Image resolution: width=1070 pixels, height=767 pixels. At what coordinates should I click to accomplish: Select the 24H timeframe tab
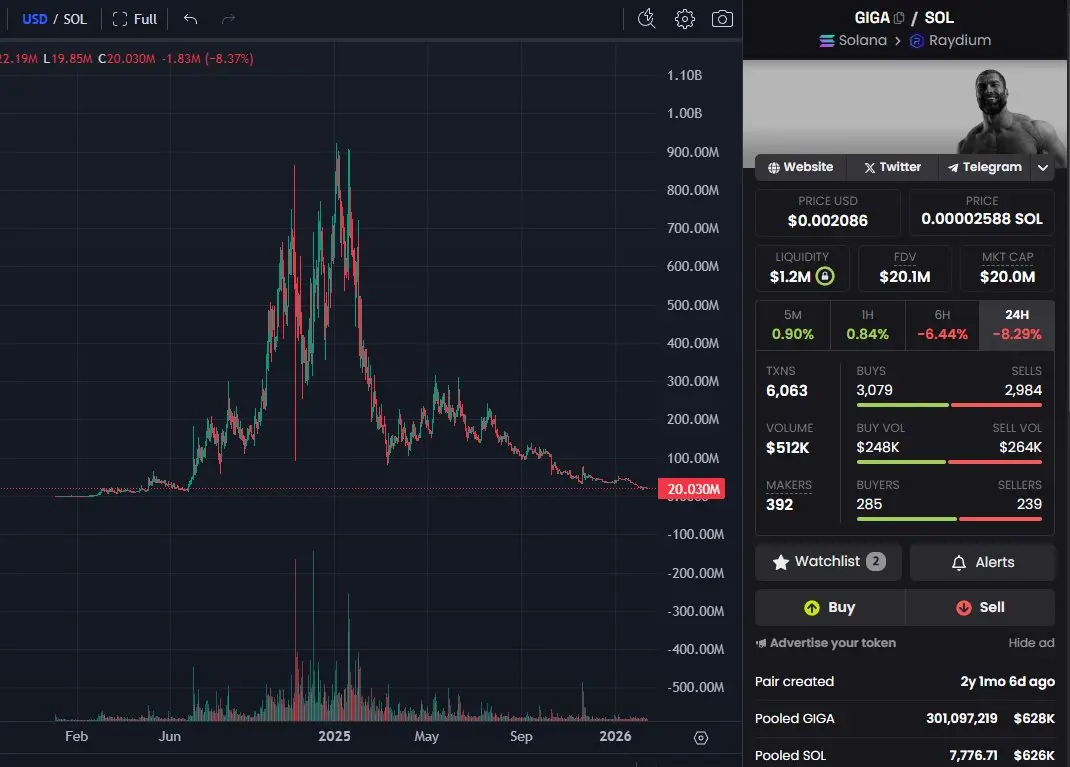click(1017, 325)
